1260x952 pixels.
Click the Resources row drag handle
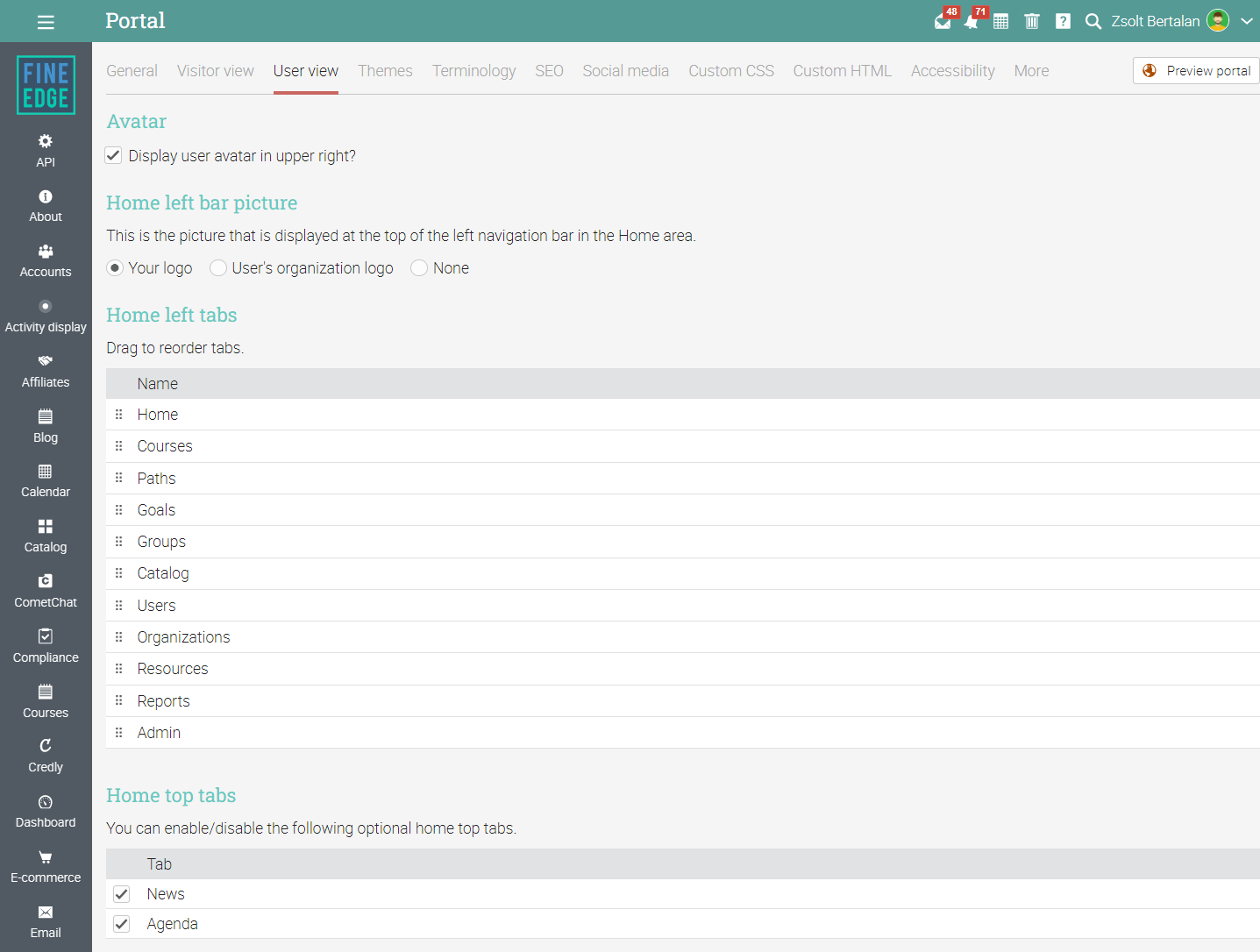pos(119,668)
